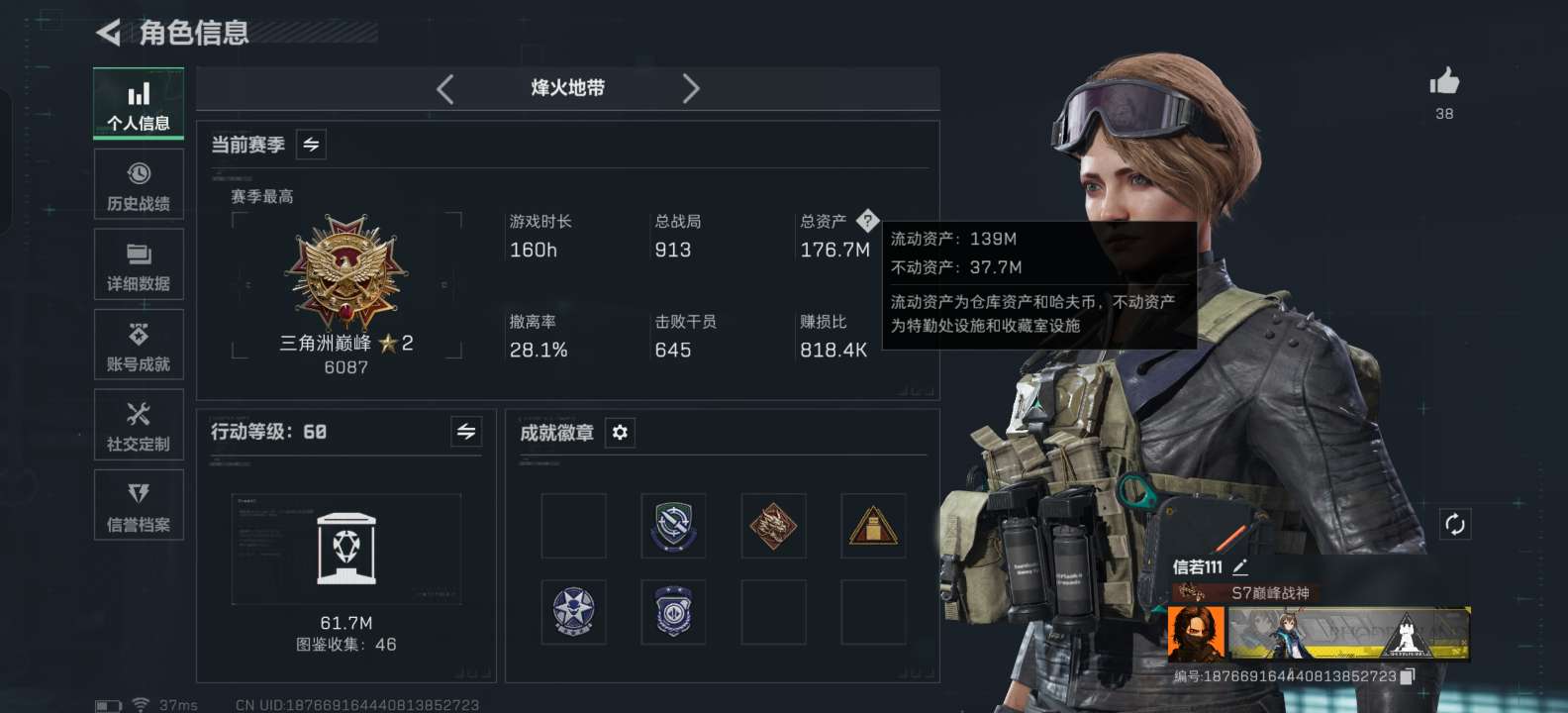Open the 总资产 question mark help icon
The width and height of the screenshot is (1568, 713).
(x=867, y=221)
